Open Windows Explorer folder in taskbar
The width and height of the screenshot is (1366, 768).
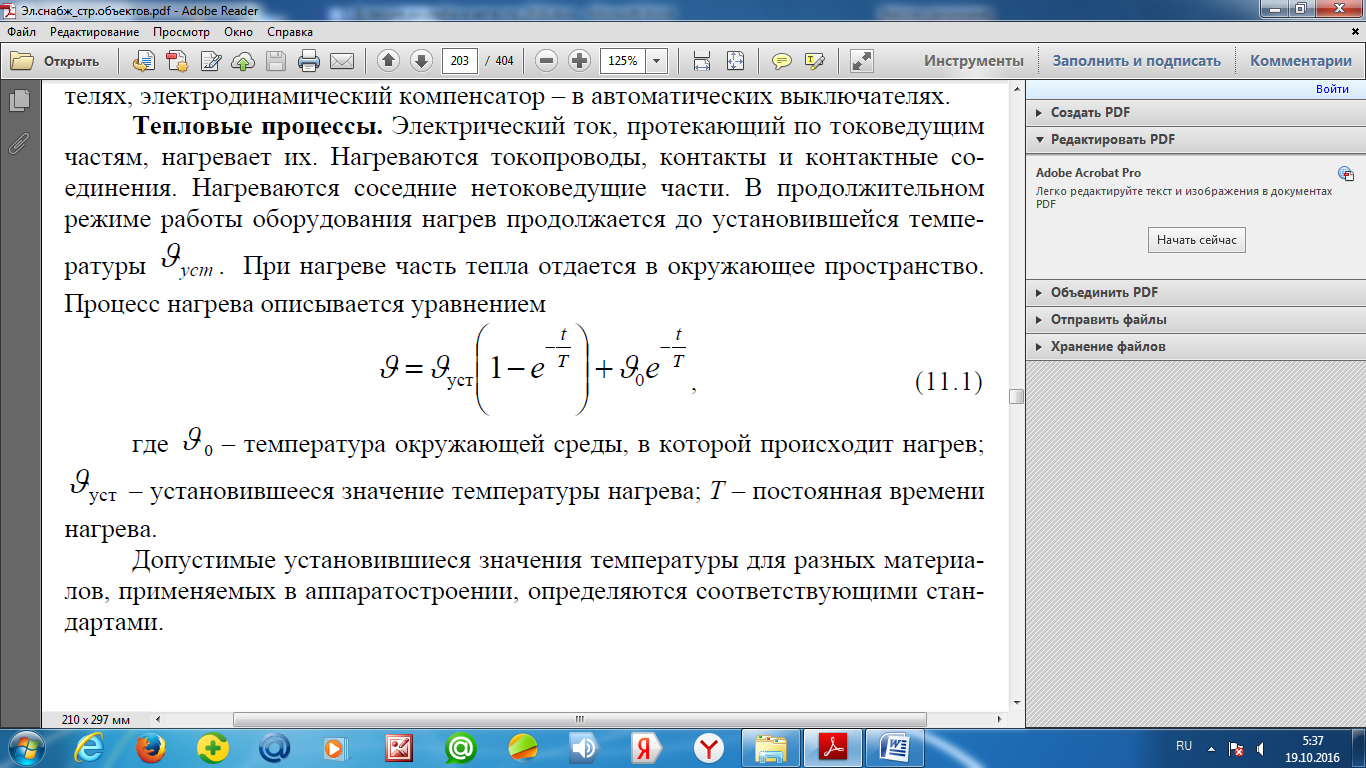pyautogui.click(x=772, y=748)
